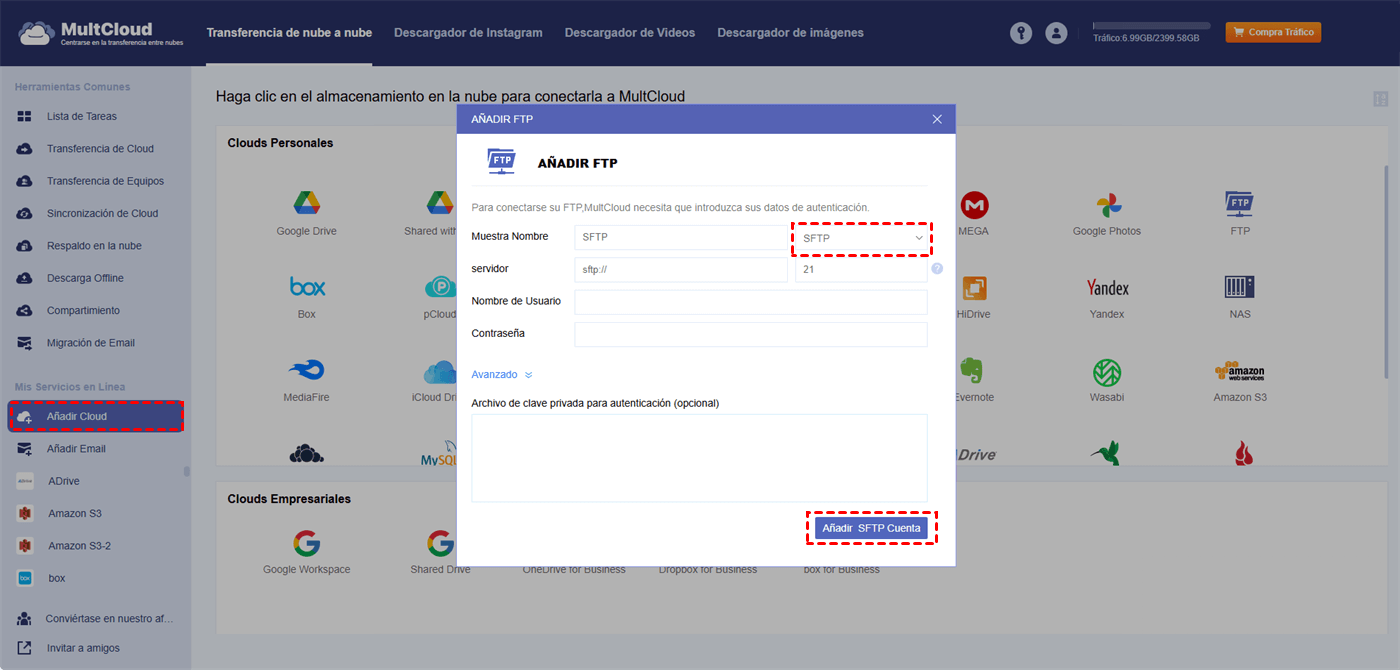Click the Añadir SFTP Cuenta button
Image resolution: width=1400 pixels, height=670 pixels.
click(871, 528)
